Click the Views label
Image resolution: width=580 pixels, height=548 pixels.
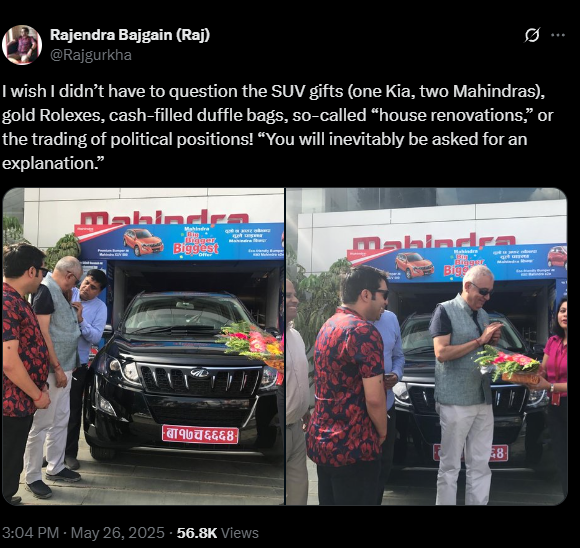point(239,533)
